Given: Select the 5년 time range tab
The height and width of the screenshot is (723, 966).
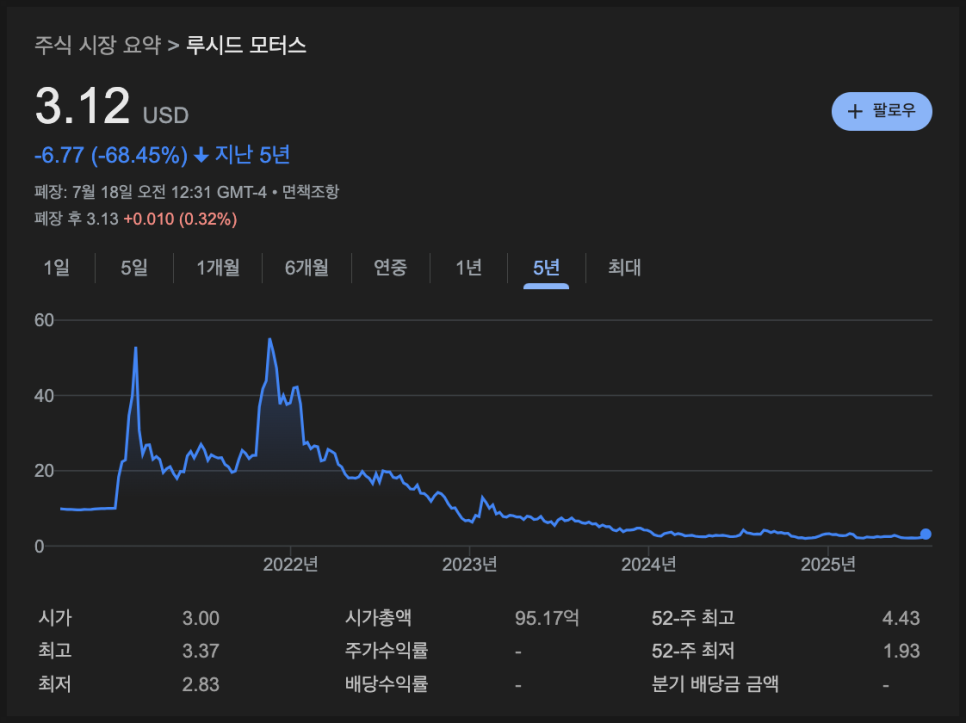Looking at the screenshot, I should point(546,268).
